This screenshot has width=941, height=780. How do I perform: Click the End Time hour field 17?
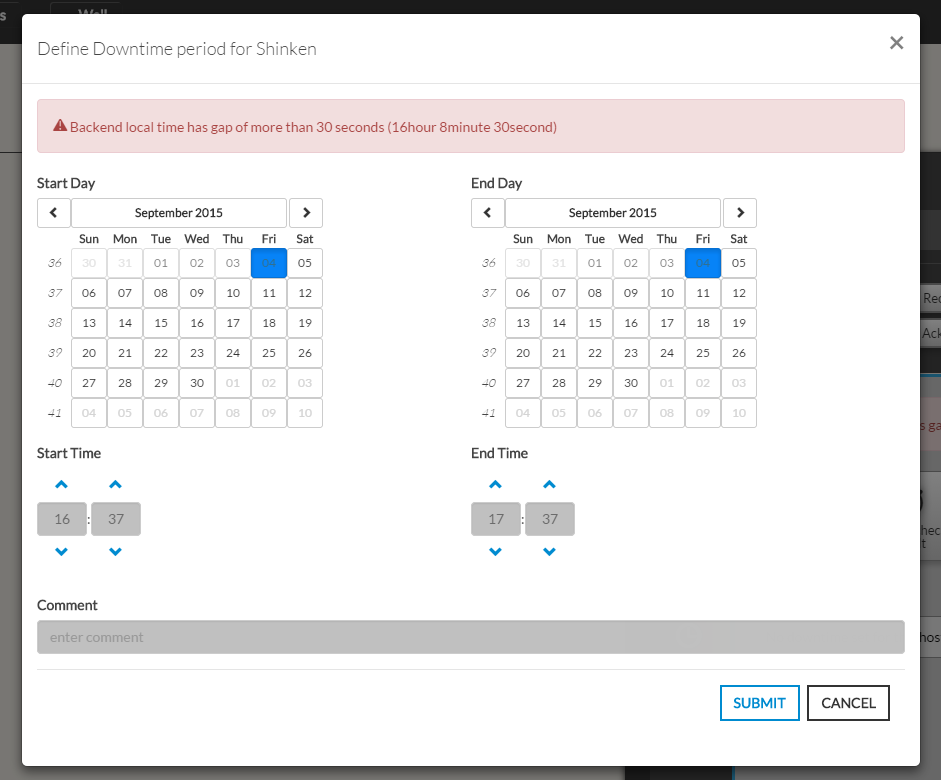click(496, 519)
